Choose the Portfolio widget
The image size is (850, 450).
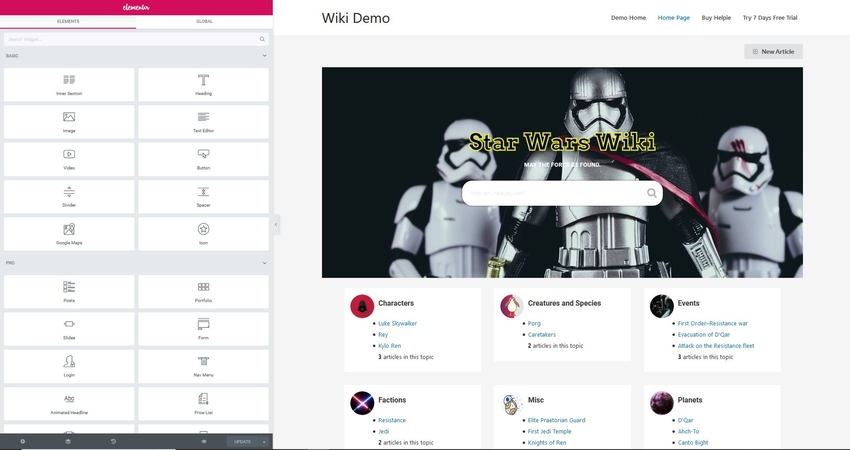tap(203, 292)
